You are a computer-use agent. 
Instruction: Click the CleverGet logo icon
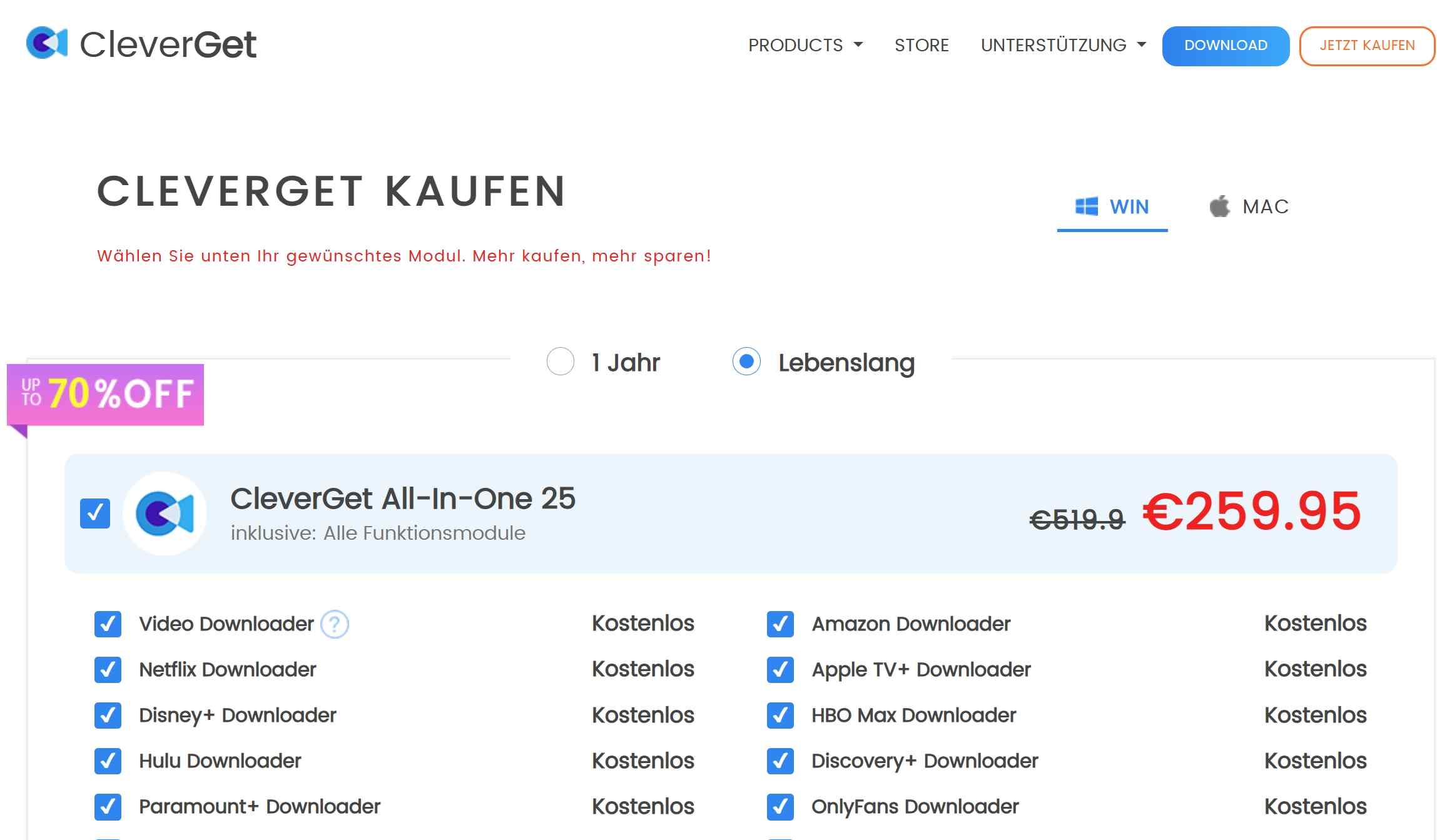coord(47,43)
